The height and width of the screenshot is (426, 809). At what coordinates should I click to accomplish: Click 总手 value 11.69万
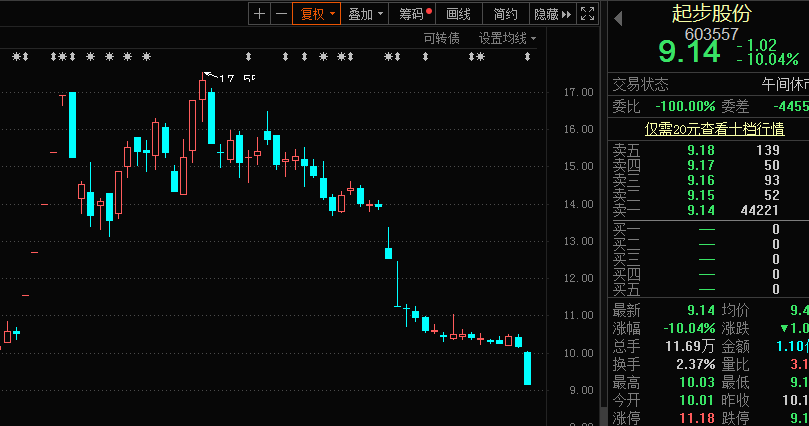[x=690, y=346]
